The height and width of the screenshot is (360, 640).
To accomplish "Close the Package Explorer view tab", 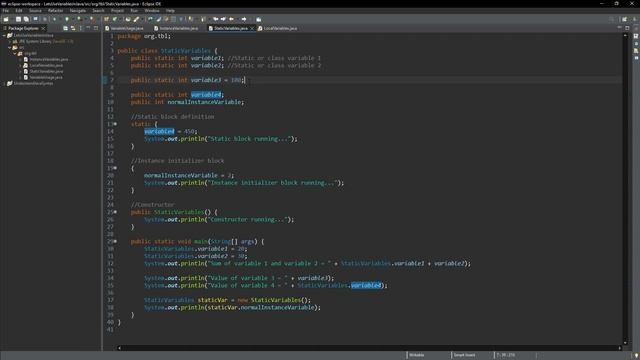I will 43,28.
